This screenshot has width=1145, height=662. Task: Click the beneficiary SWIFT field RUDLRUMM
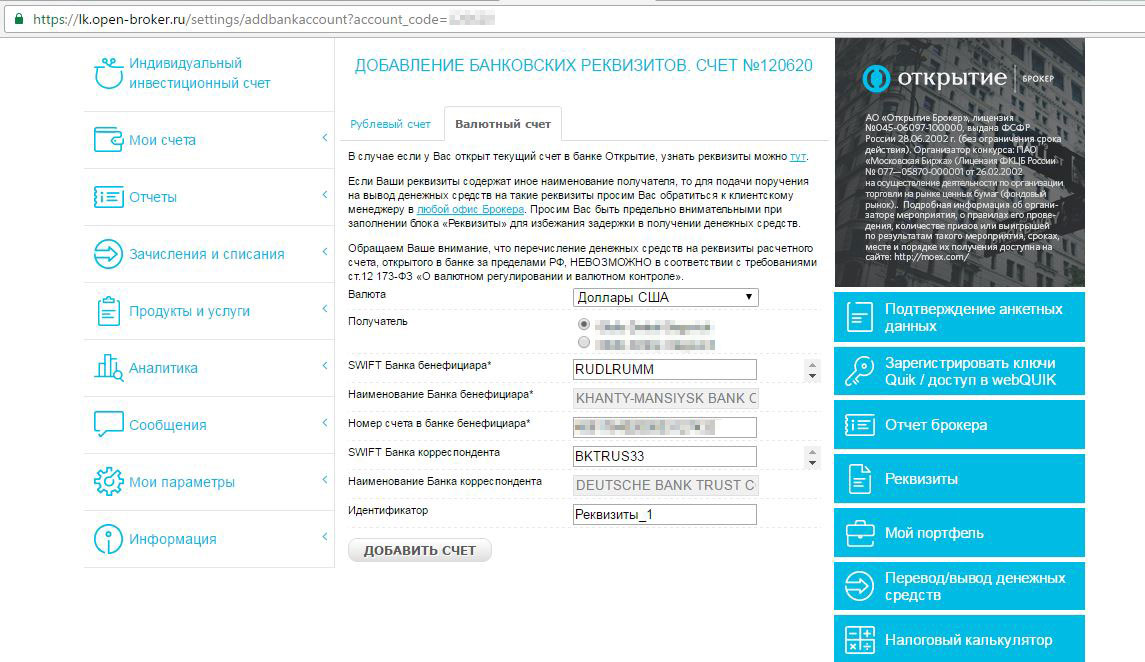665,369
